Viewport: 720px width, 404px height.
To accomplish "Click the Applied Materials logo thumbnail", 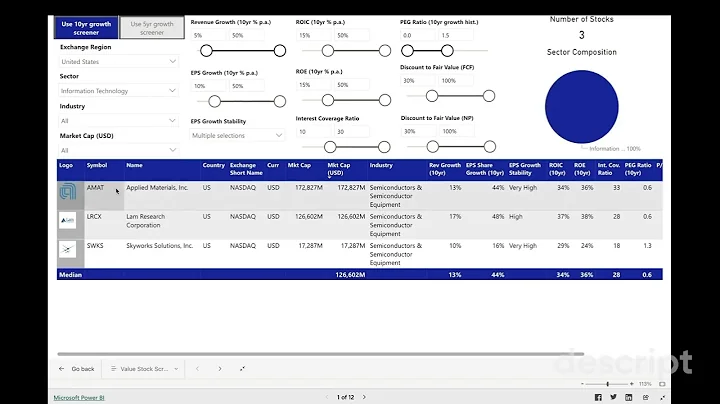I will [68, 191].
